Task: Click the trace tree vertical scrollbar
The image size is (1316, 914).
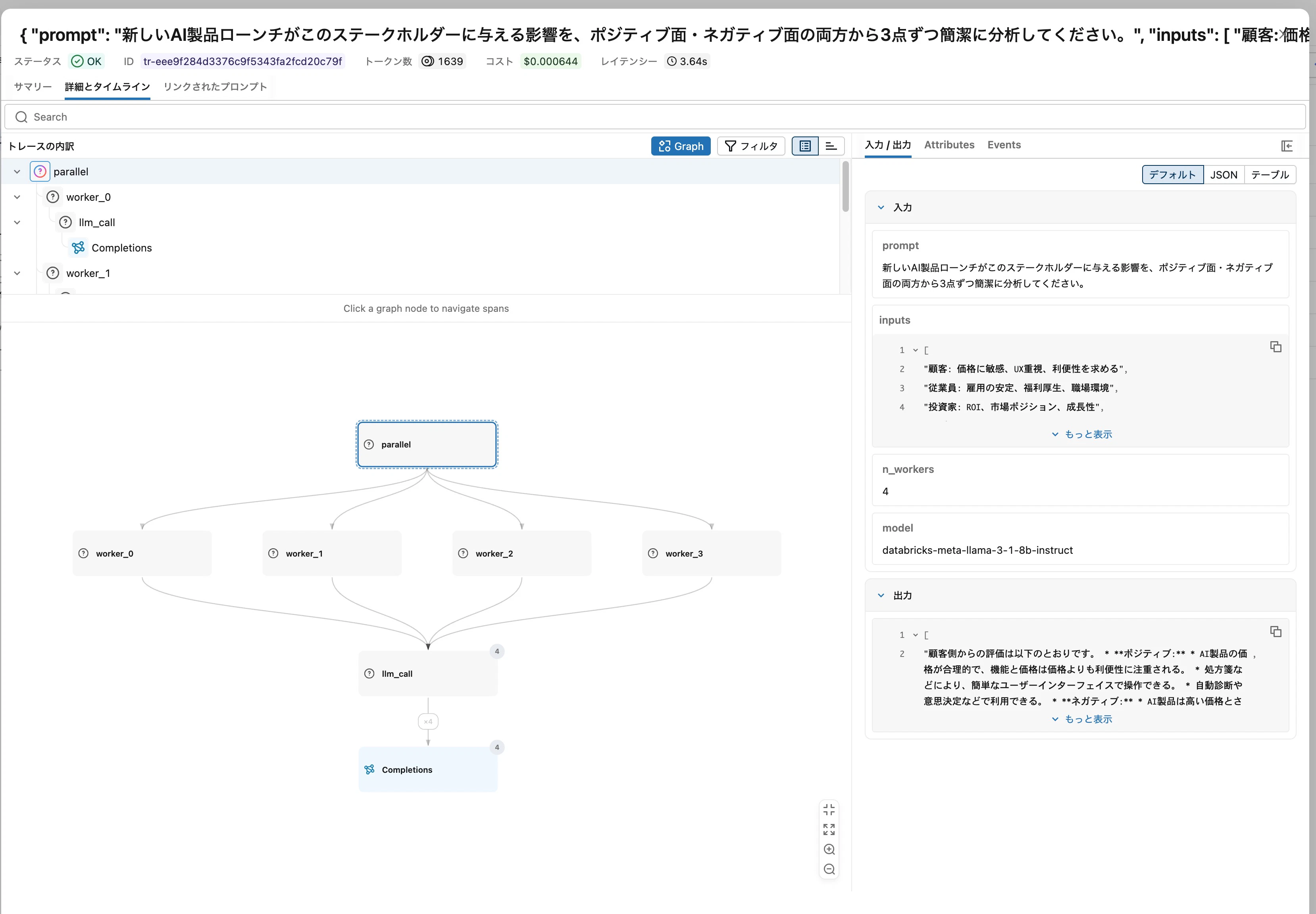Action: 845,187
